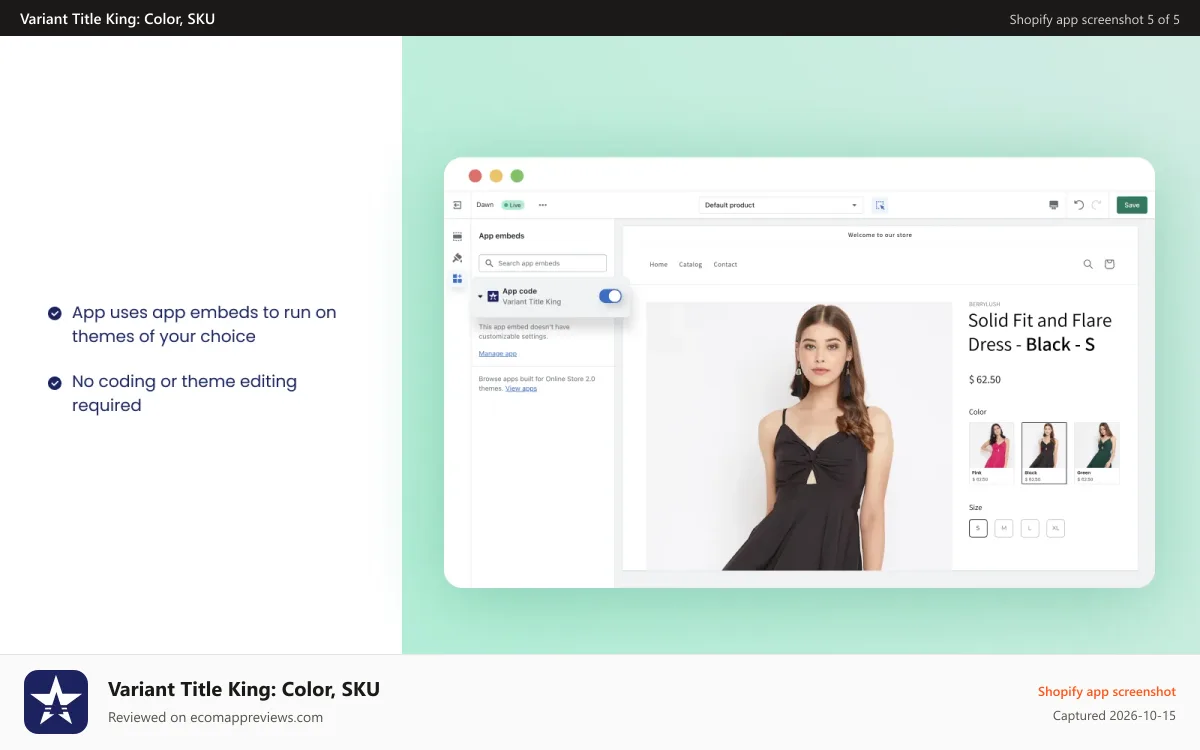Click the $ 62.50 product price
This screenshot has width=1200, height=750.
click(x=985, y=380)
